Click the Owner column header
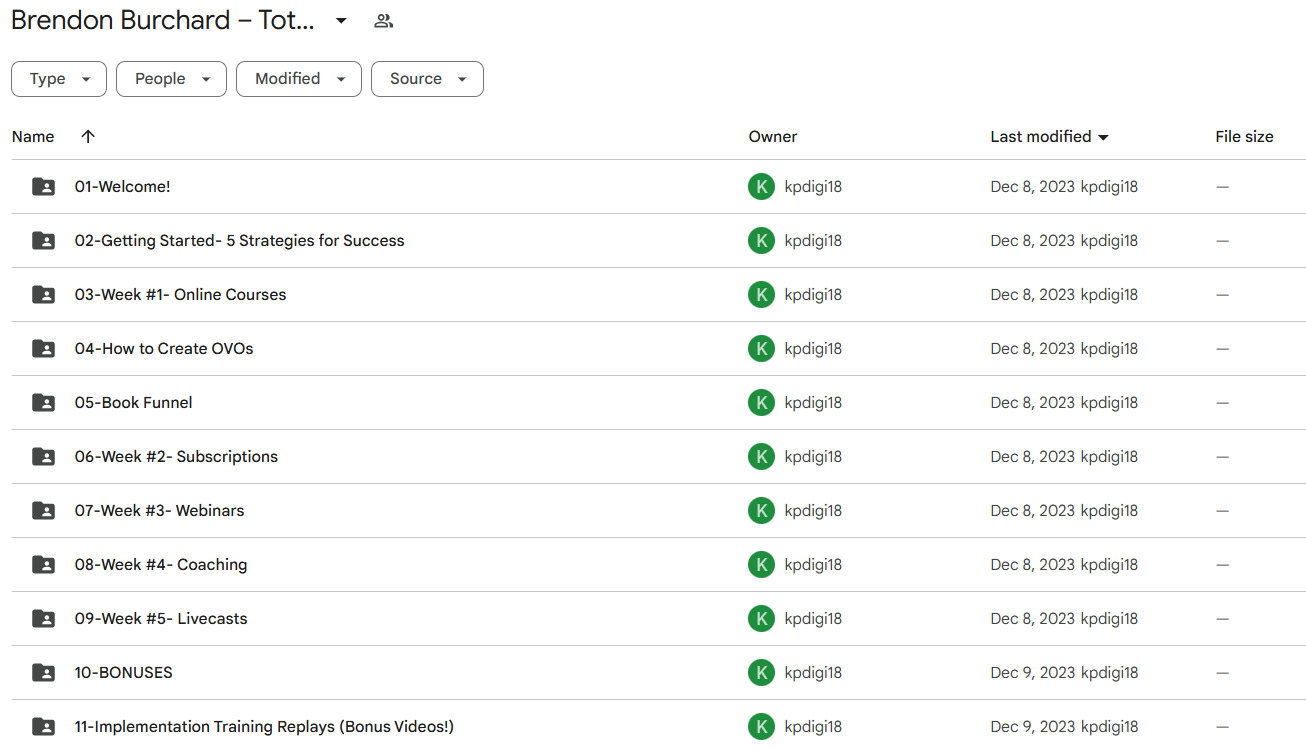Viewport: 1306px width, 749px height. coord(773,137)
